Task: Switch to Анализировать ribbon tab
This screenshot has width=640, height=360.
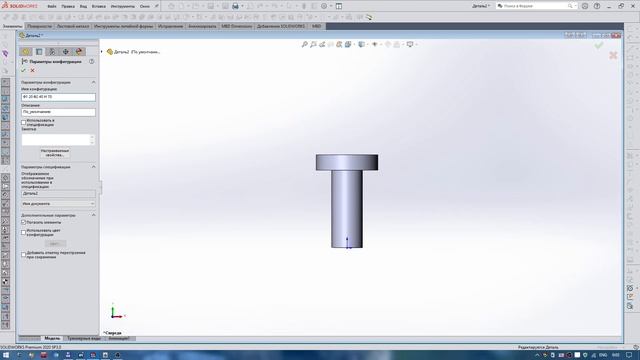Action: click(202, 26)
